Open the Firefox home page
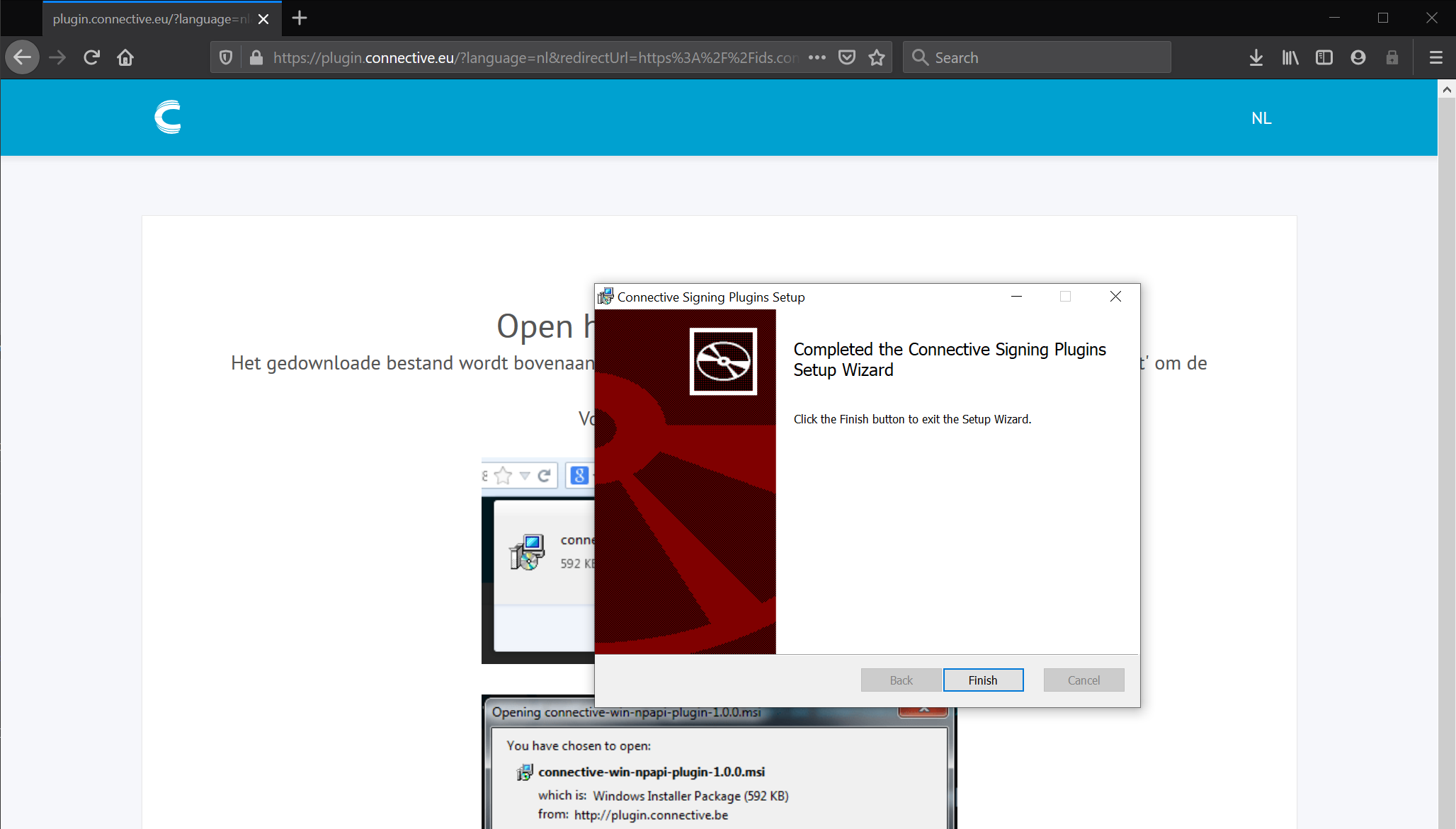Screen dimensions: 1456x829 125,57
